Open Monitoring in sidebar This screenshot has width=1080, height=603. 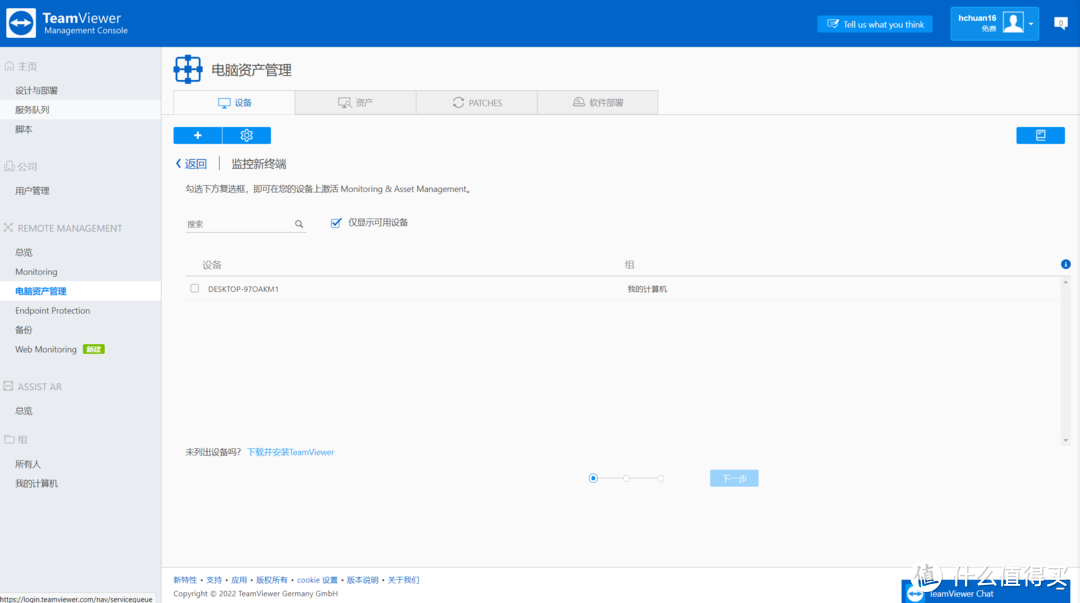37,272
